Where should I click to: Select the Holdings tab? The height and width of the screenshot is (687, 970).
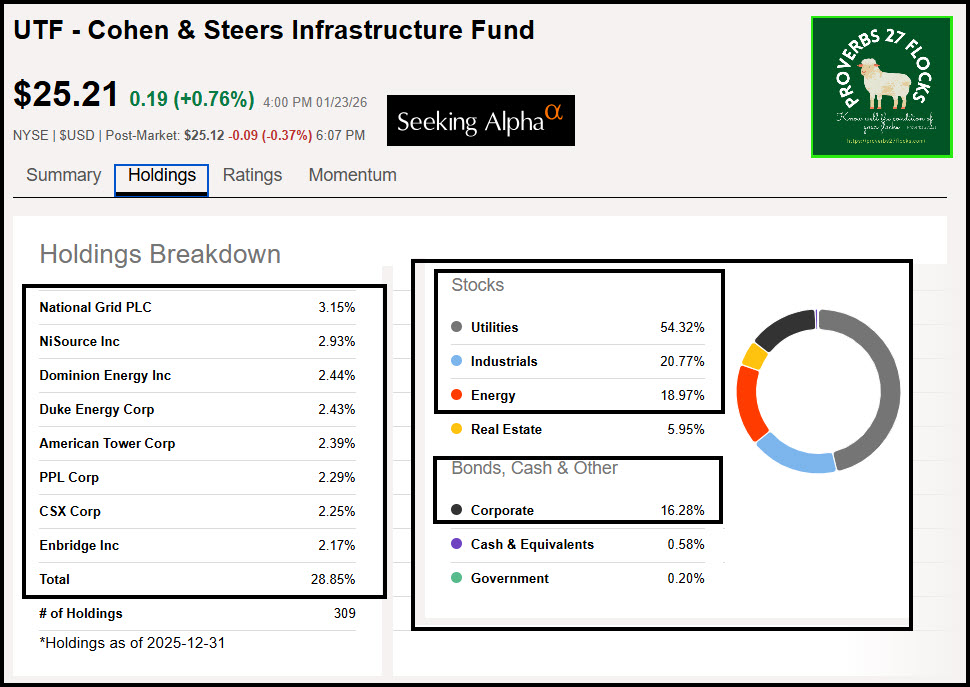(162, 175)
